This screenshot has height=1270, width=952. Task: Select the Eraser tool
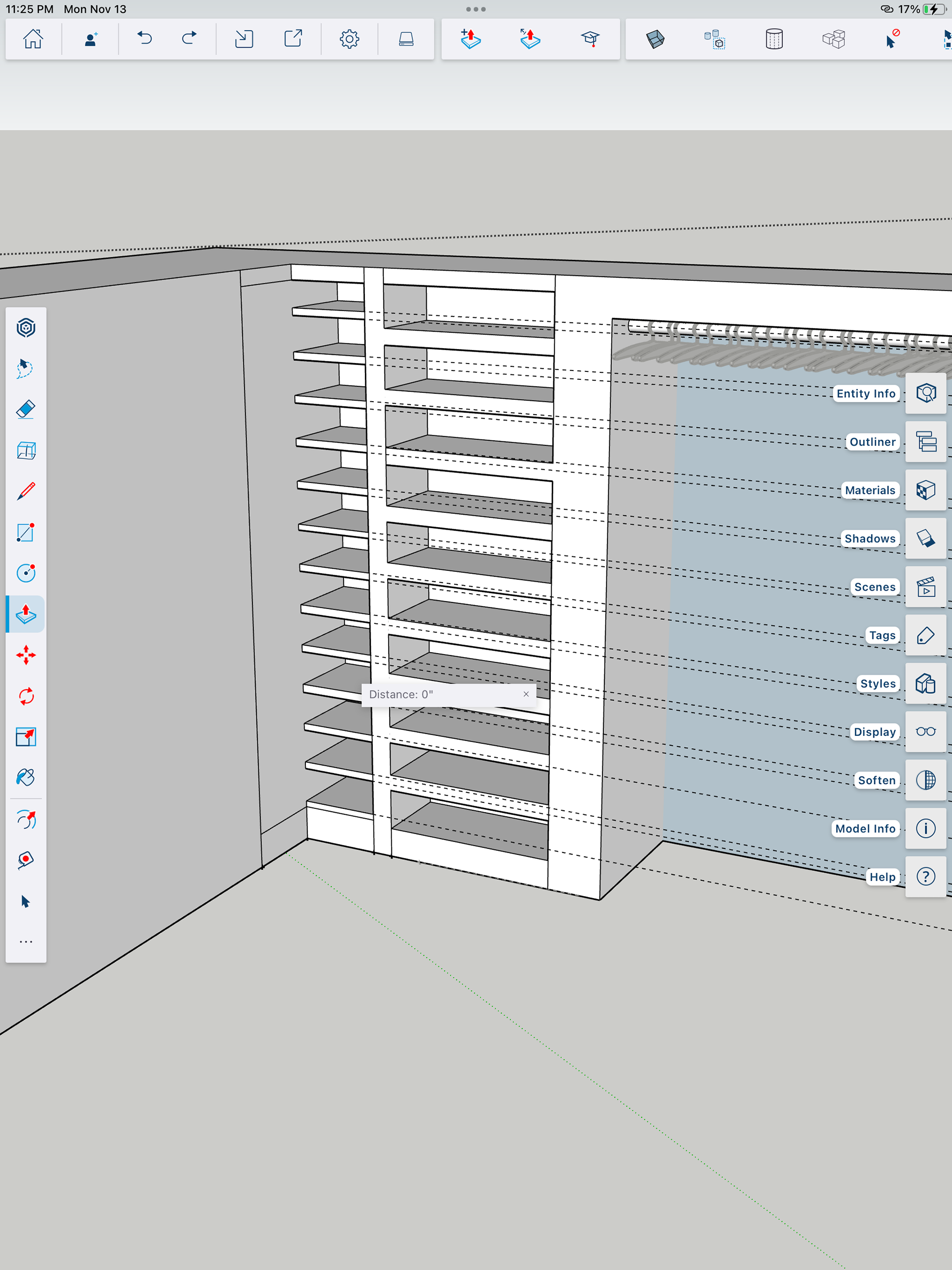(26, 409)
